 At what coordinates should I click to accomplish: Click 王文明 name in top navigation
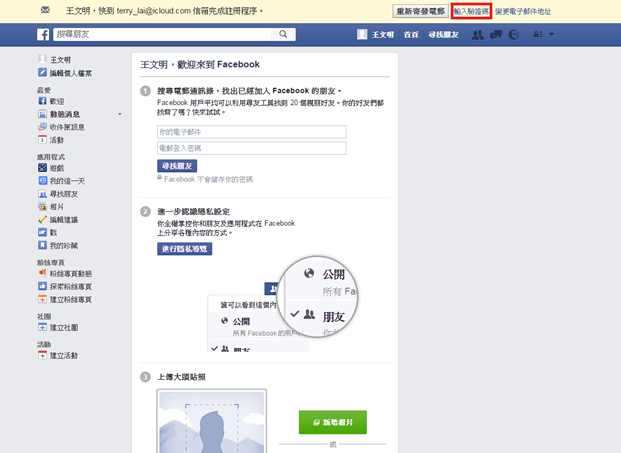pos(383,35)
